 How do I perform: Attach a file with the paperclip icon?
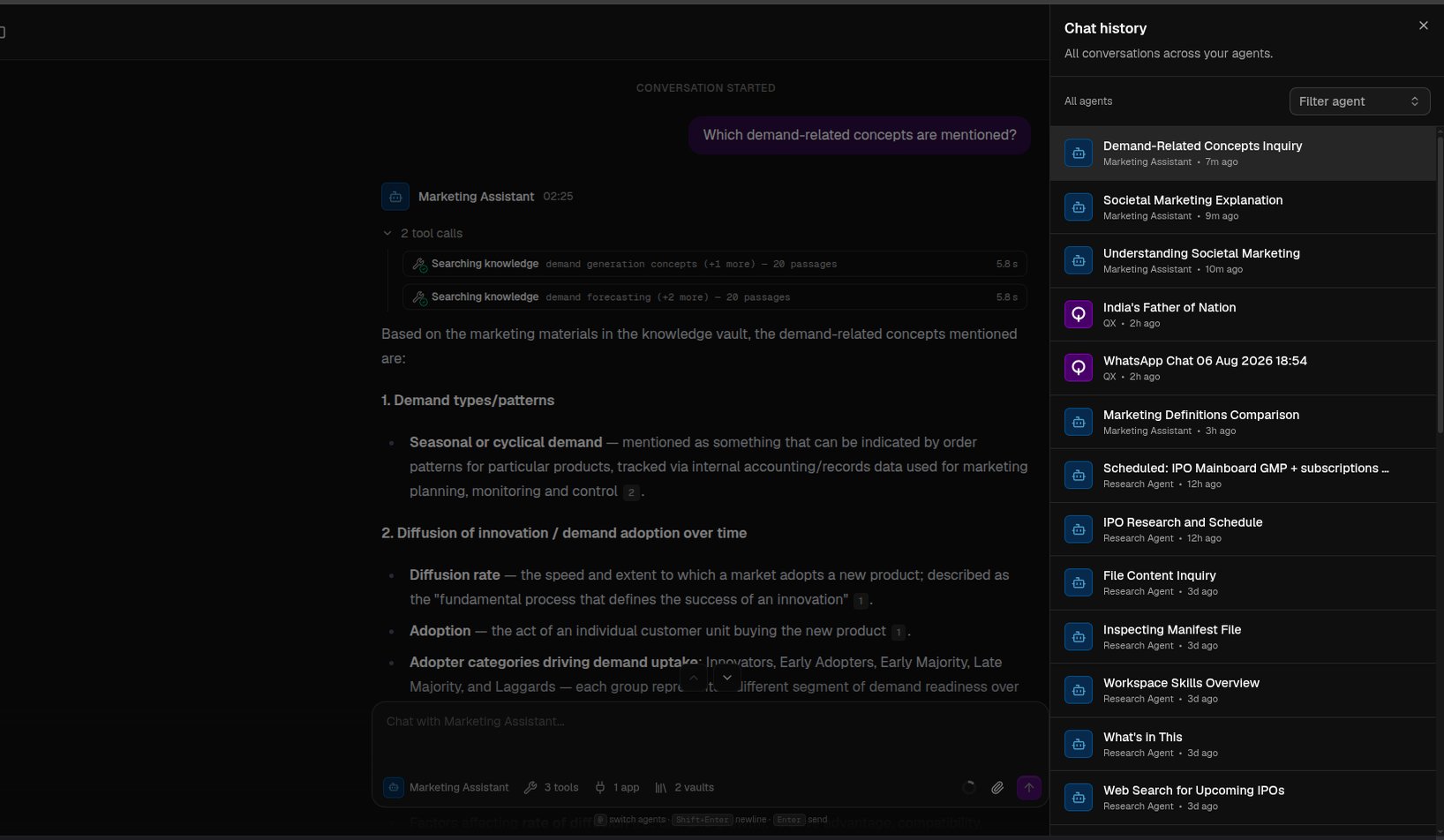pyautogui.click(x=997, y=787)
